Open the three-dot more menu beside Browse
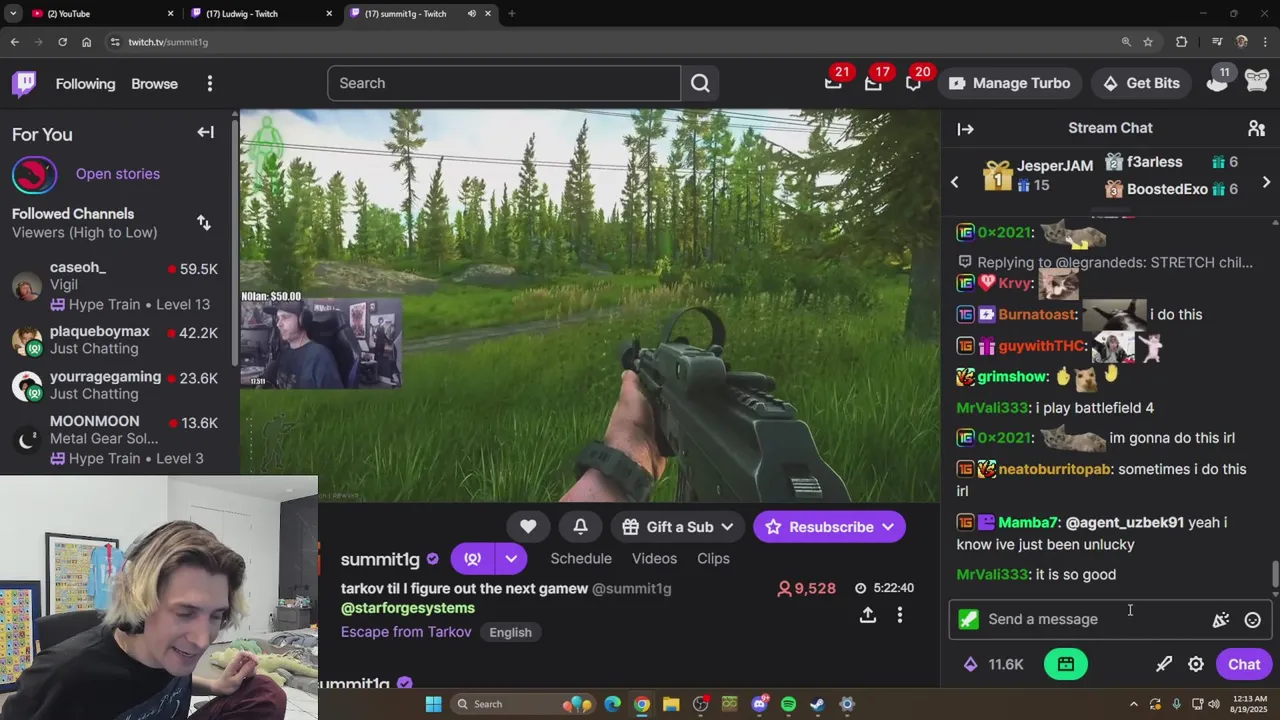The image size is (1280, 720). click(x=210, y=84)
